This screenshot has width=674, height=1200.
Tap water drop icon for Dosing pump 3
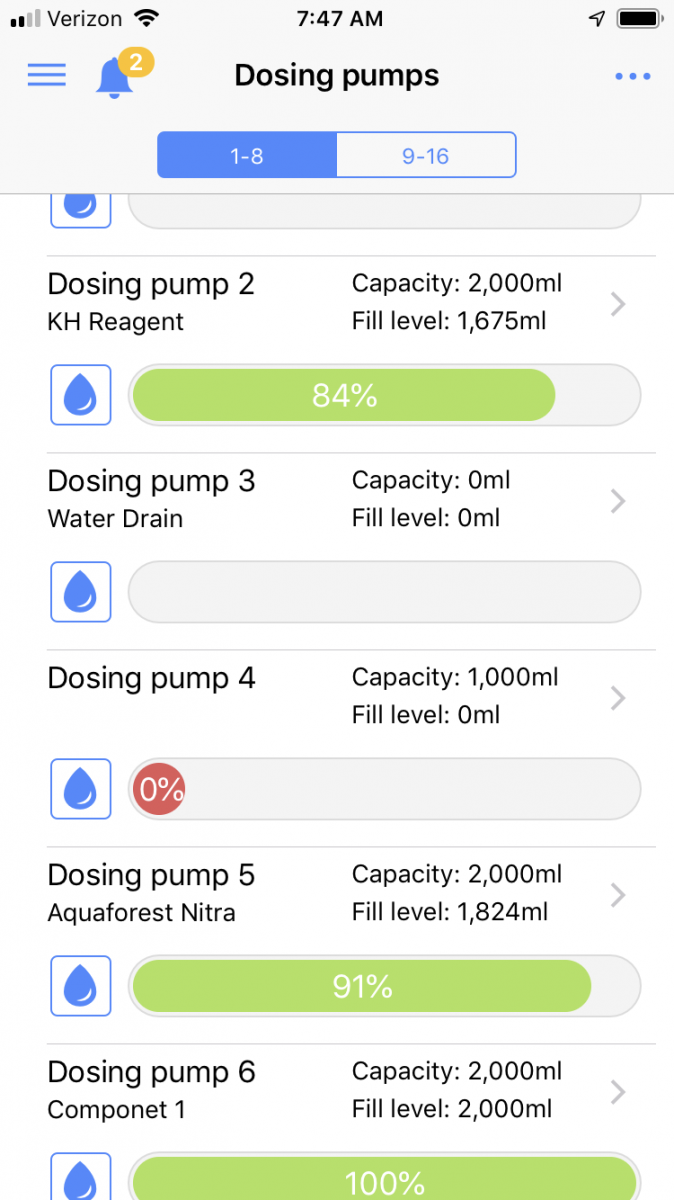[x=80, y=592]
